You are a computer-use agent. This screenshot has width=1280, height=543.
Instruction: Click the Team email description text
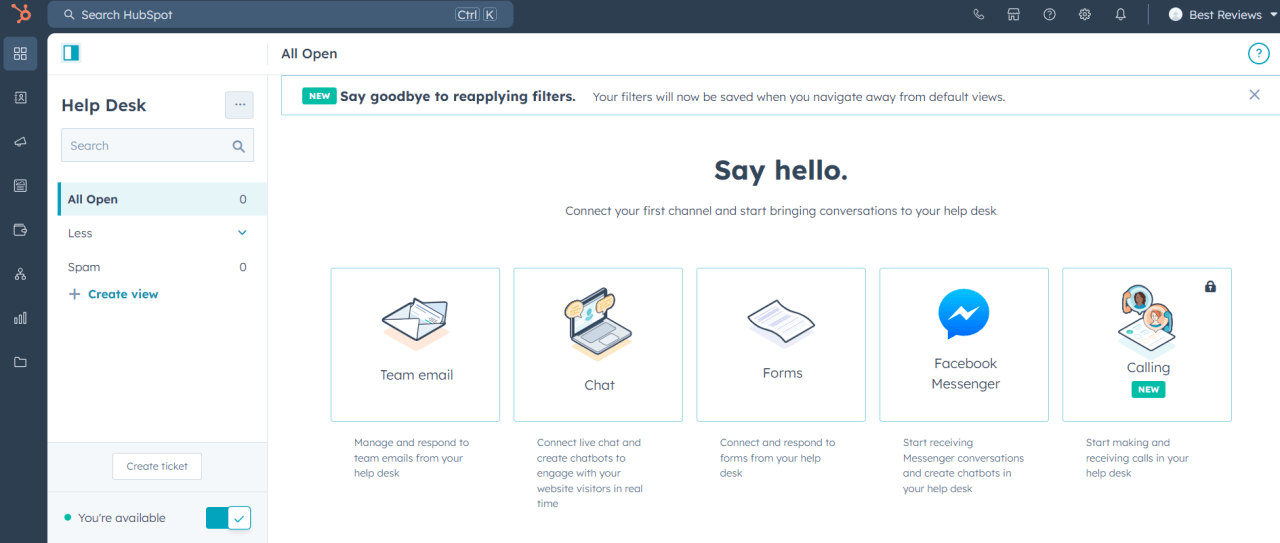click(409, 458)
